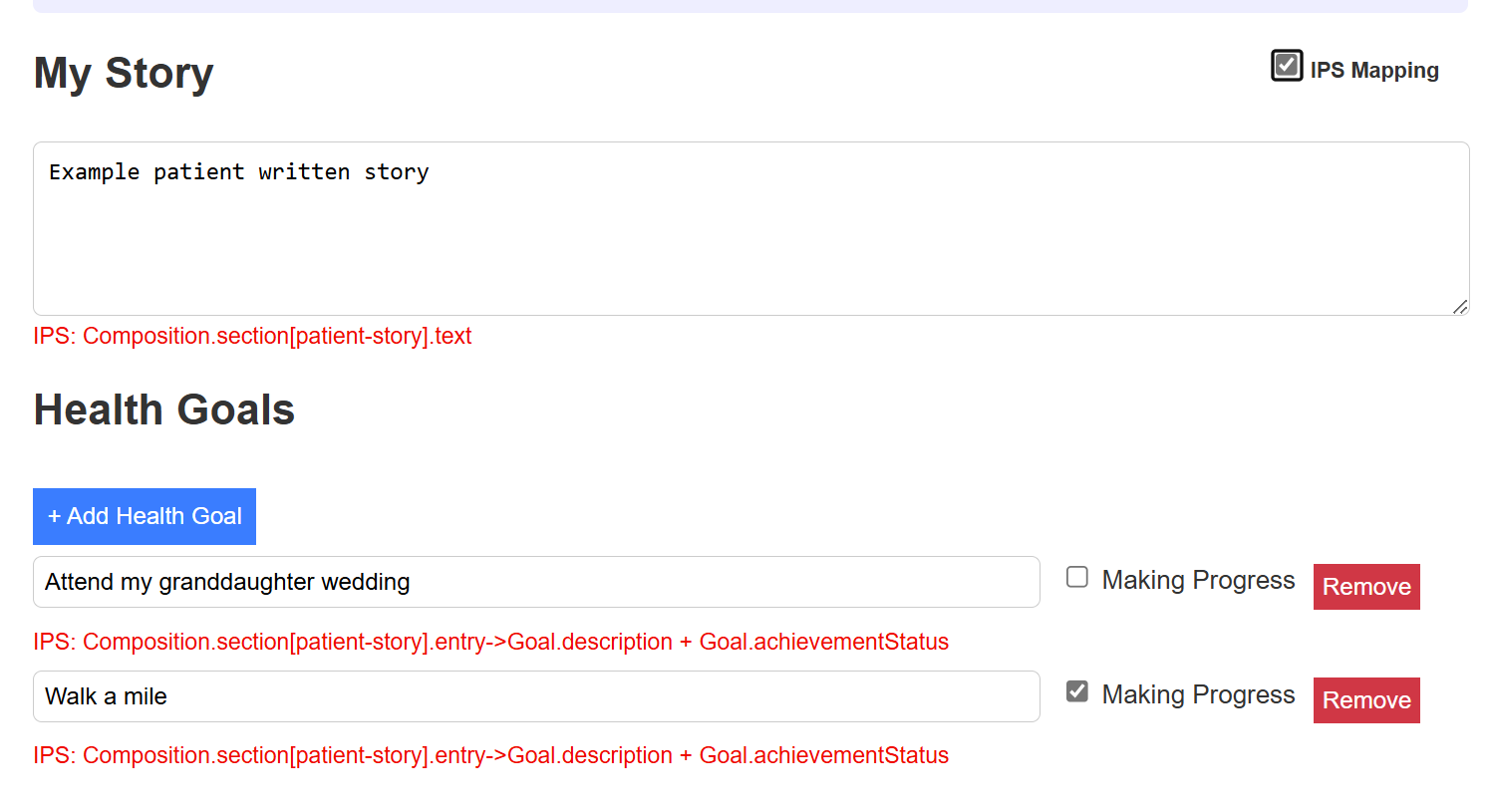Screen dimensions: 1492x812
Task: Edit the 'Attend my granddaughter wedding' goal field
Action: tap(536, 582)
